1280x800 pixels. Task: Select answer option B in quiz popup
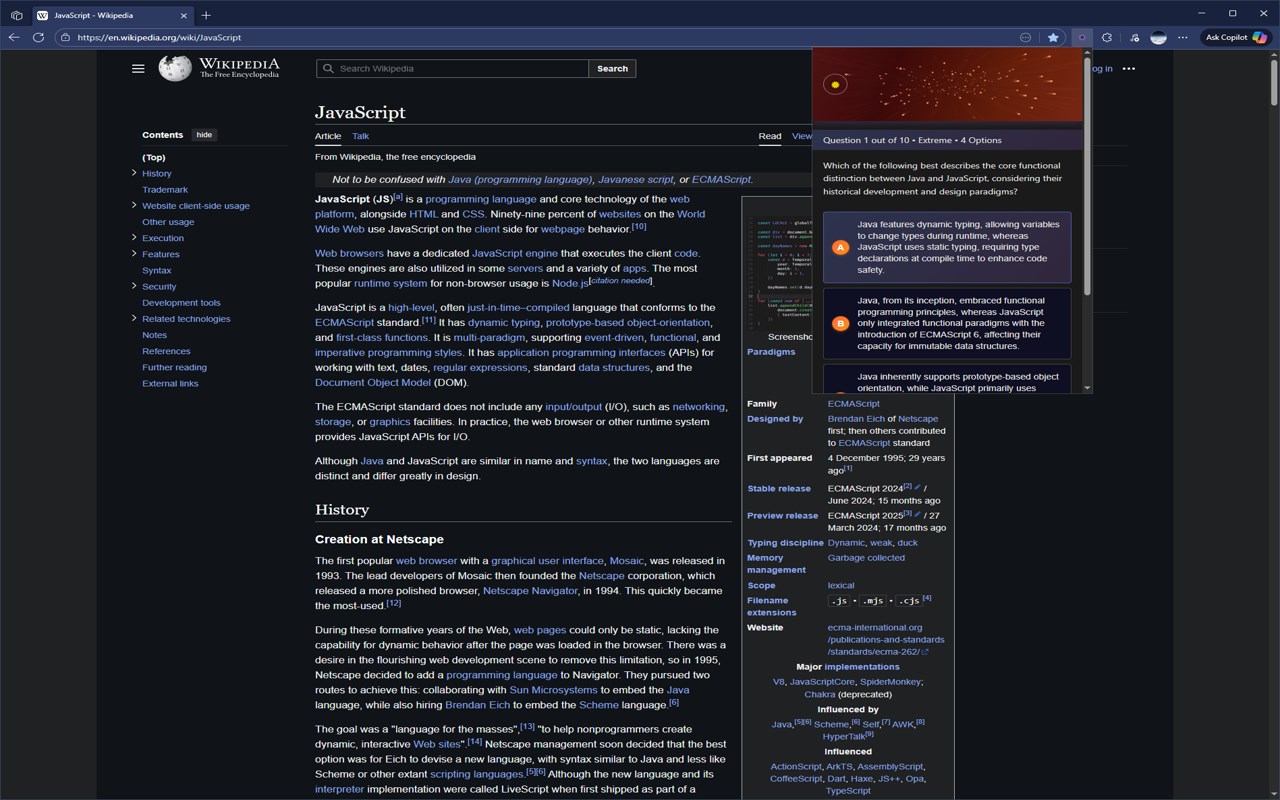point(947,323)
